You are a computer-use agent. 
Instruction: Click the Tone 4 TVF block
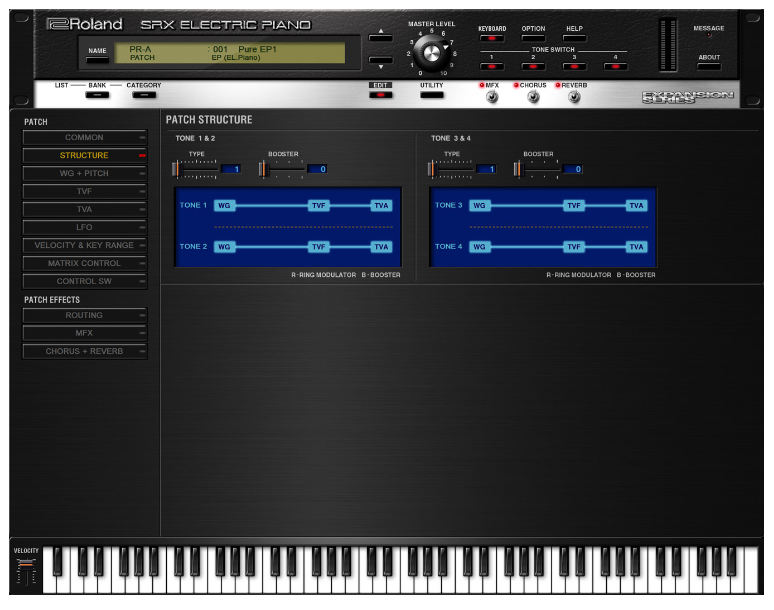574,247
